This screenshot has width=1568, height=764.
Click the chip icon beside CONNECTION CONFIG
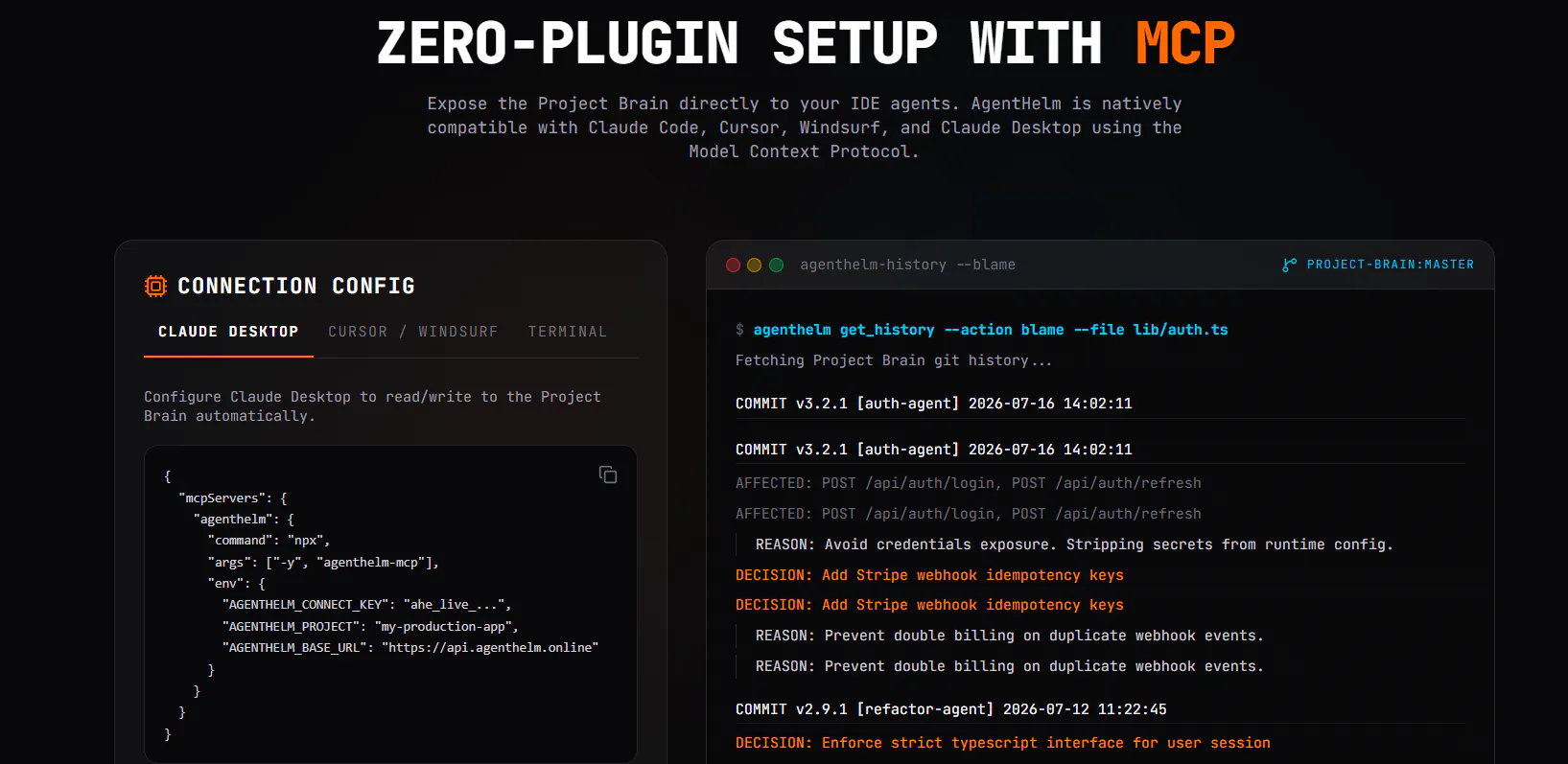pyautogui.click(x=155, y=286)
